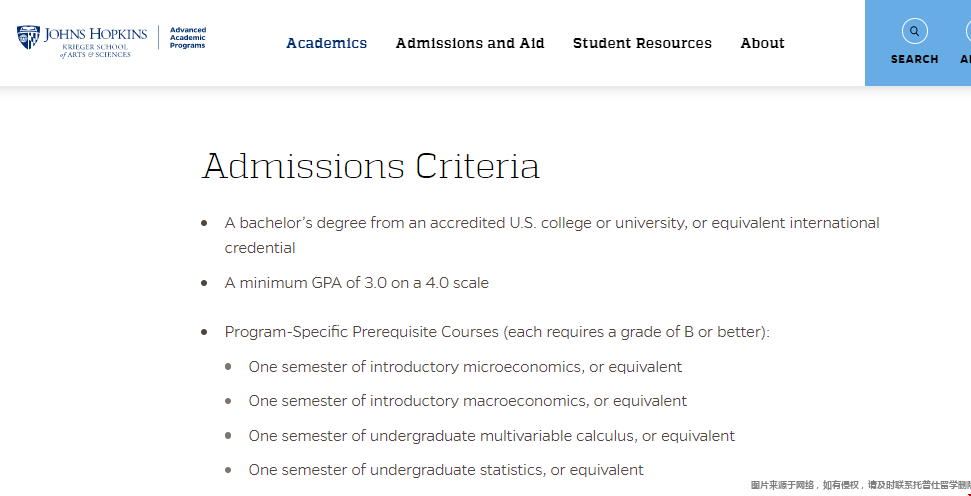
Task: Click the cut-off circular icon right of Search
Action: (966, 31)
